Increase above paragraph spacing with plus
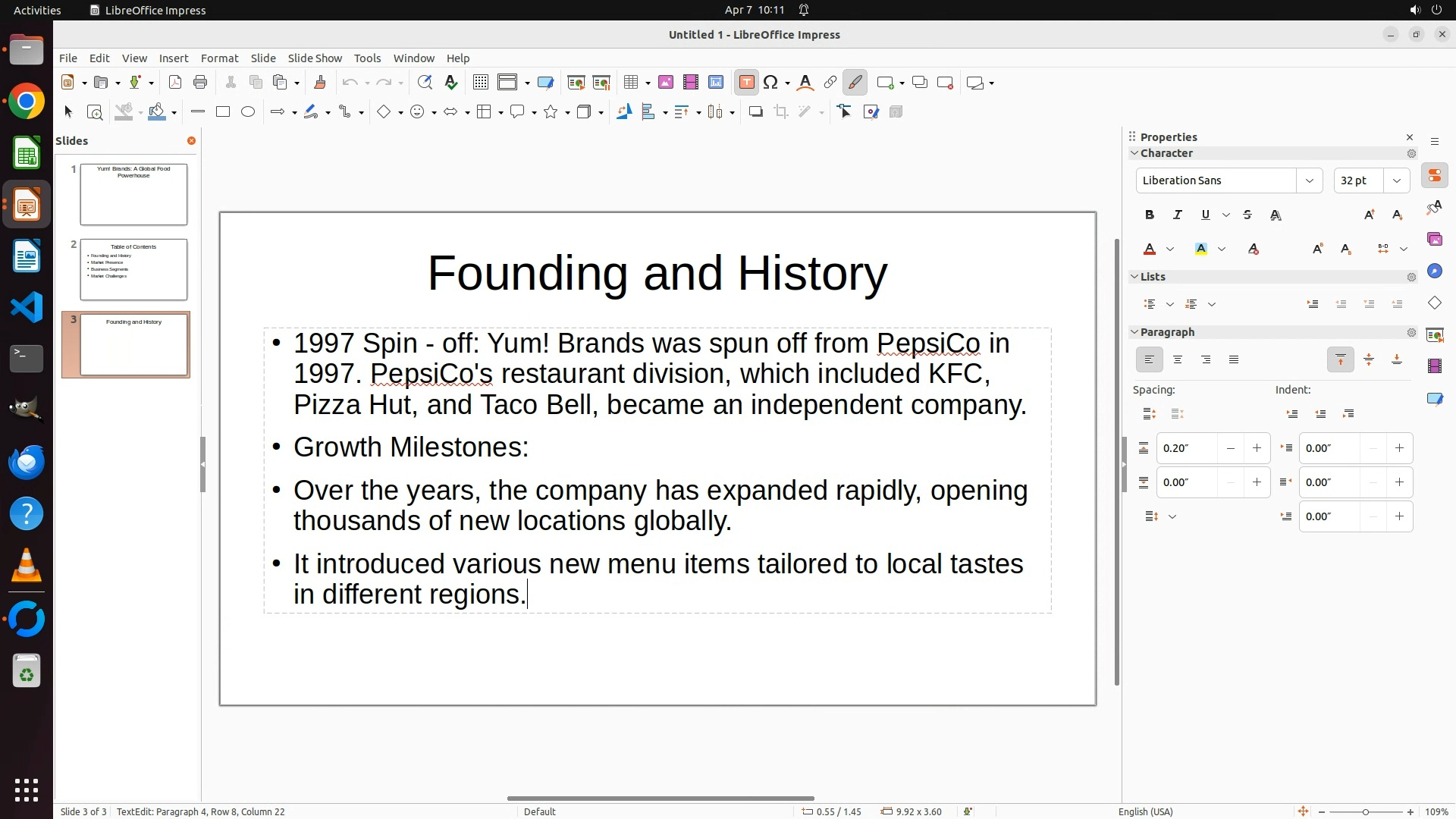 (1257, 448)
